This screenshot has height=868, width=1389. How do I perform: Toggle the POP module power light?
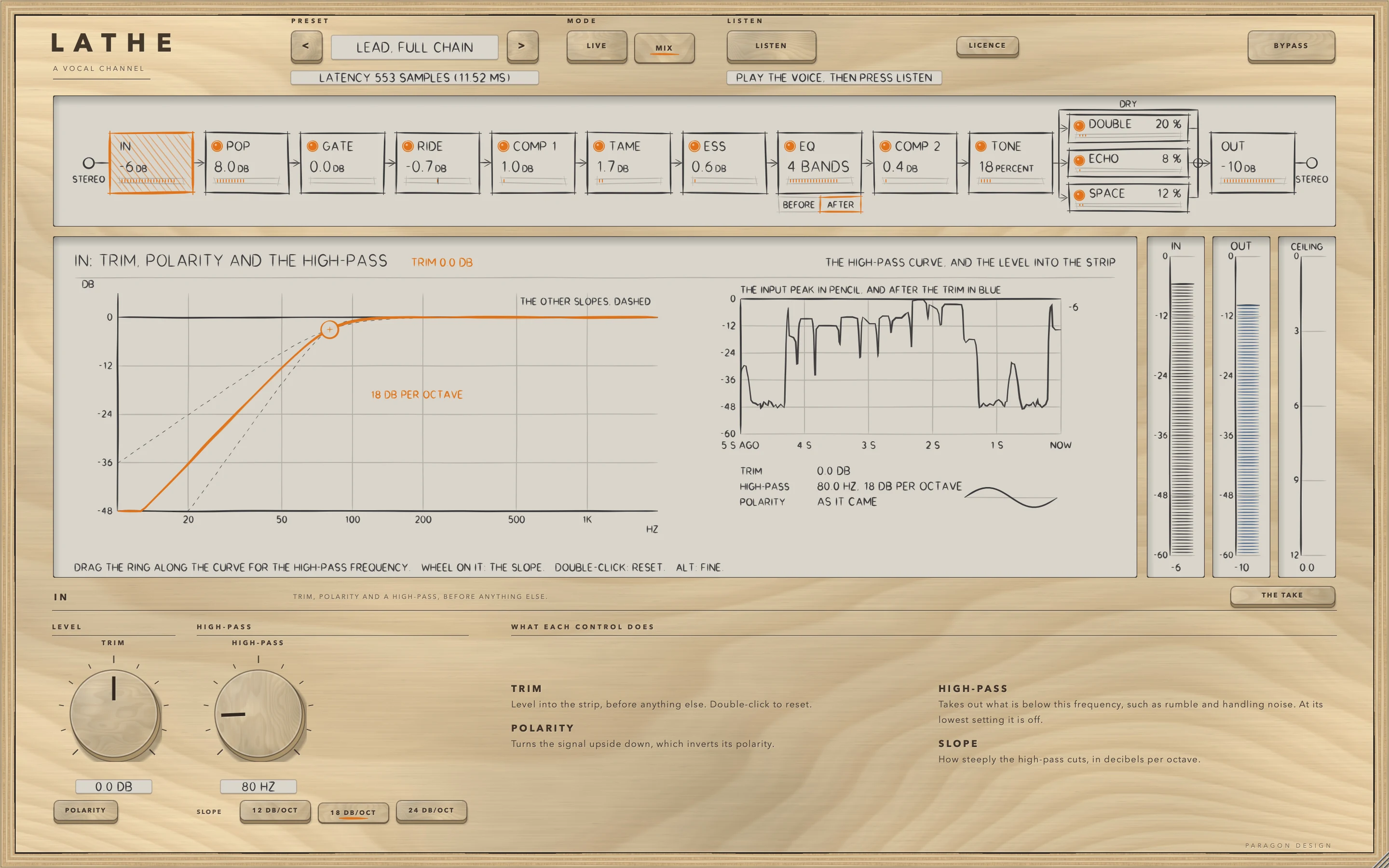(217, 147)
